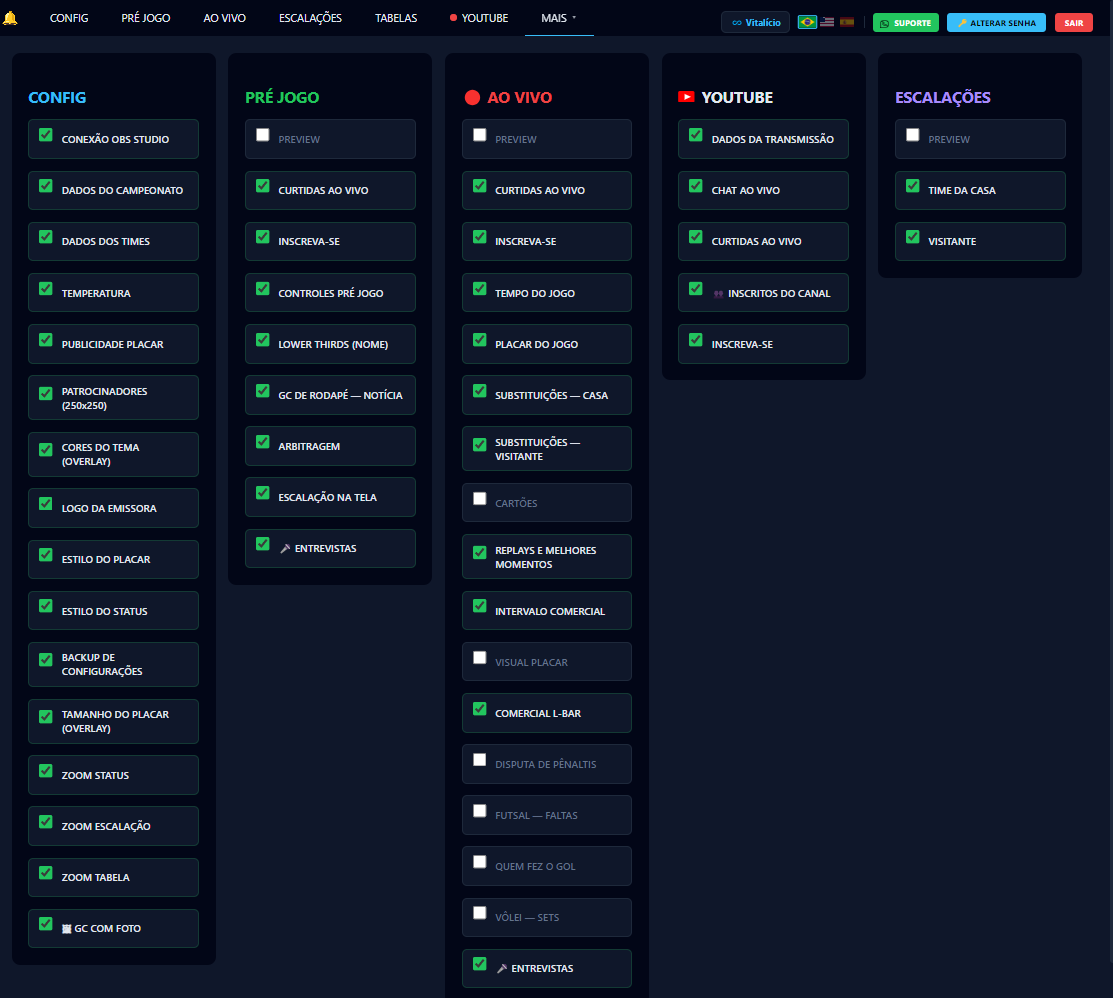The height and width of the screenshot is (998, 1113).
Task: Check the Quem Fez o Gol checkbox
Action: coord(480,862)
